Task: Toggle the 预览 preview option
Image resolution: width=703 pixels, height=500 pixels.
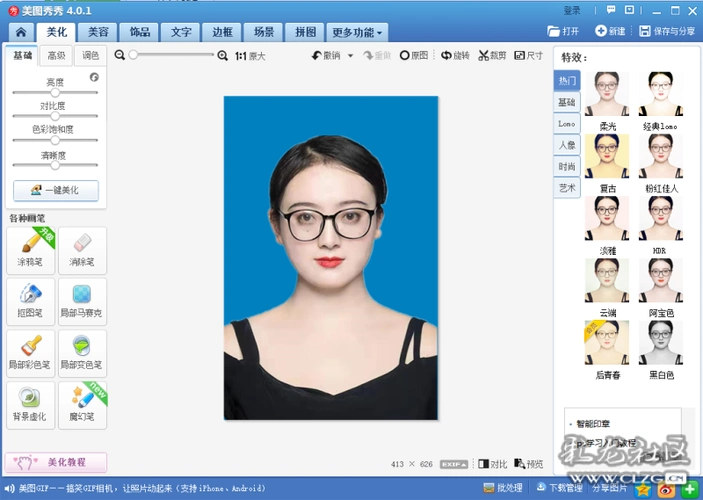Action: point(529,464)
